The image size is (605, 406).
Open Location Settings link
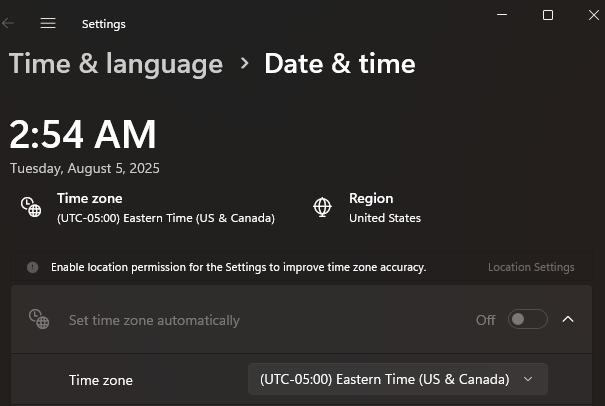pos(531,267)
